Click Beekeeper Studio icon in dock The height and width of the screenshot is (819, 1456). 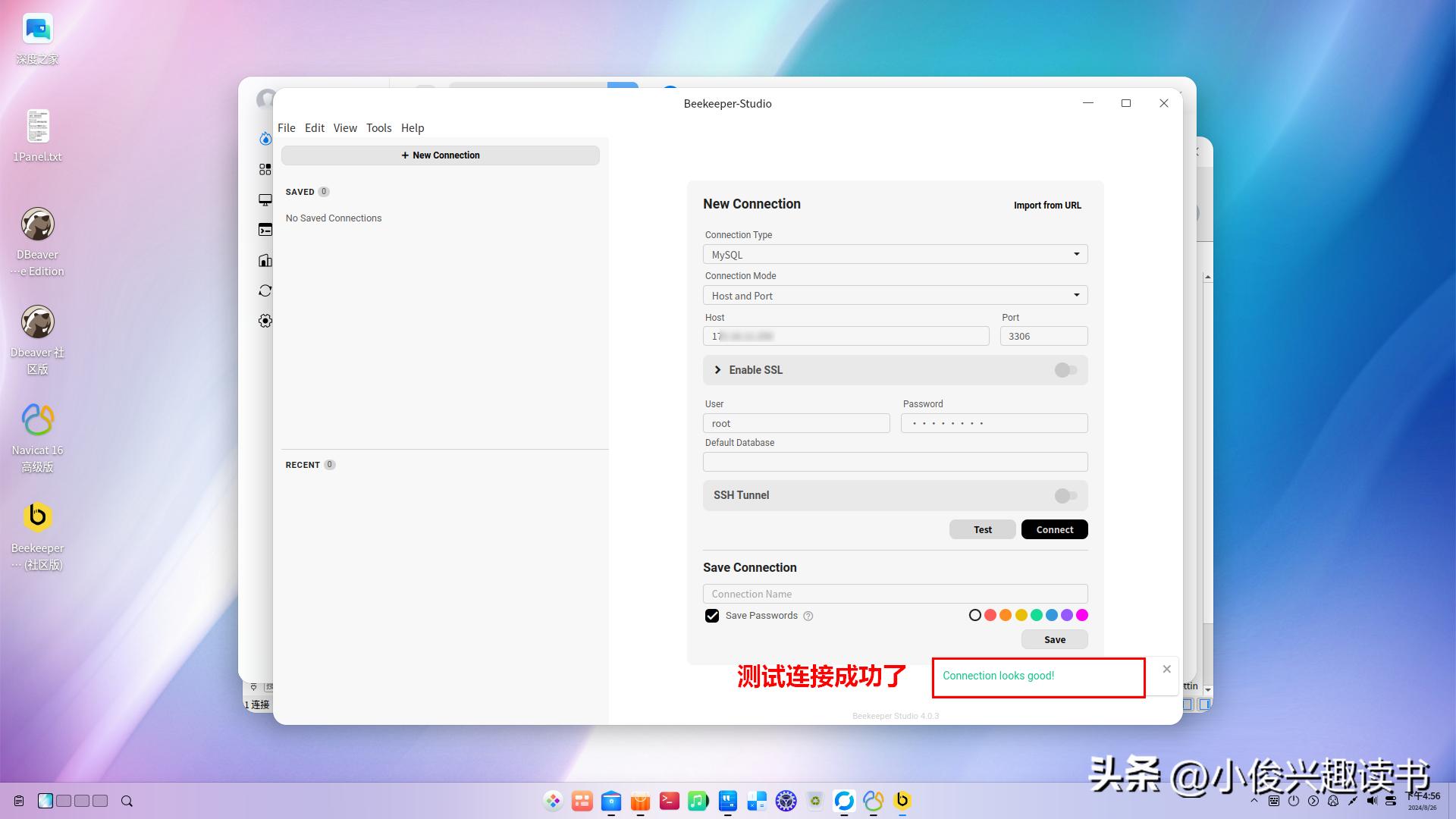point(902,801)
